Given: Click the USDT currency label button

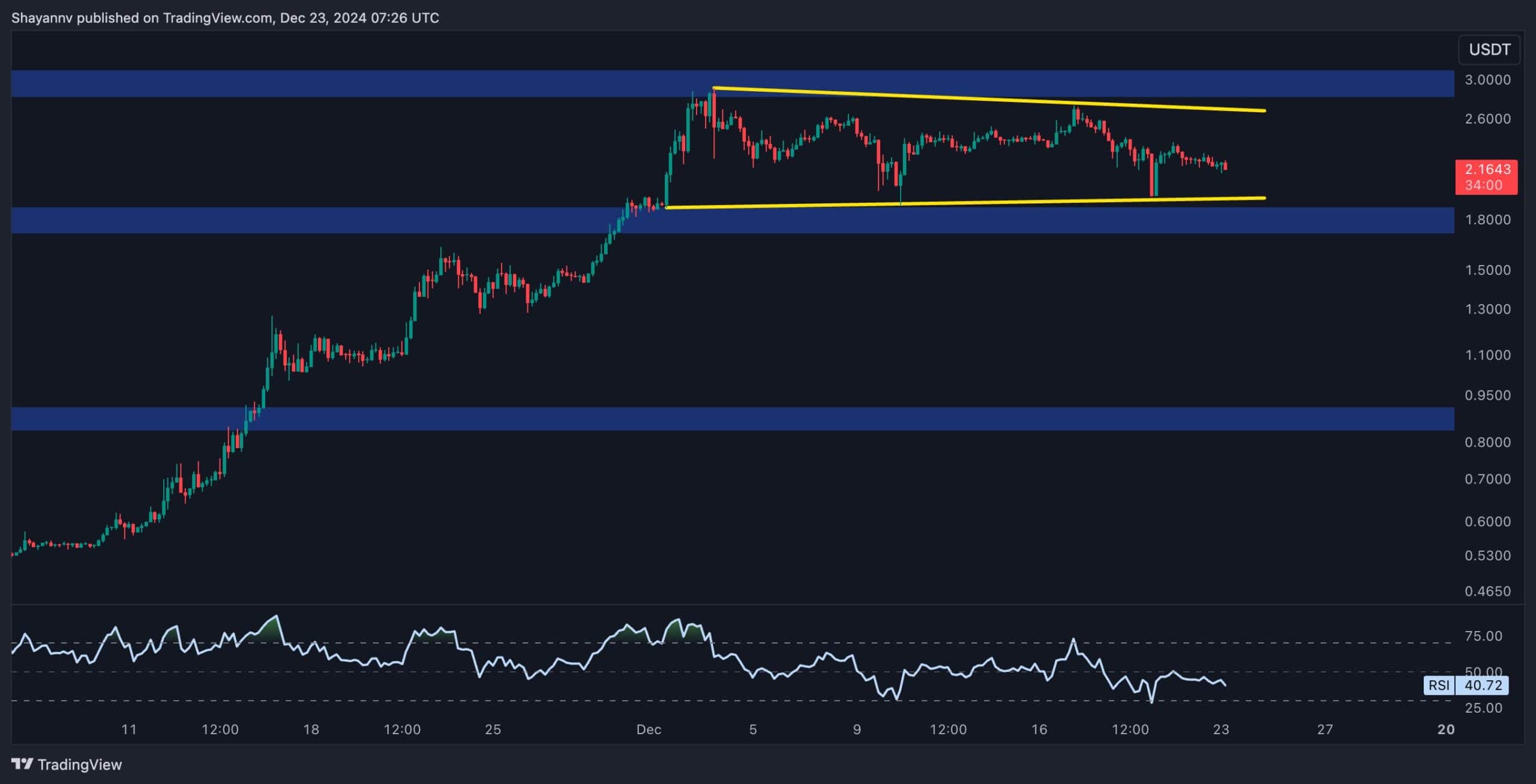Looking at the screenshot, I should click(x=1489, y=50).
